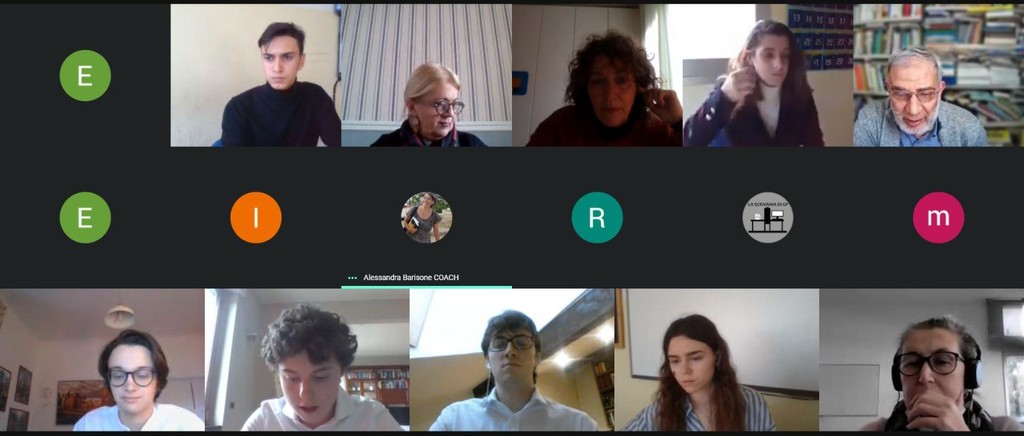Viewport: 1024px width, 436px height.
Task: Click the long-haired woman in striped shirt
Action: (x=716, y=360)
